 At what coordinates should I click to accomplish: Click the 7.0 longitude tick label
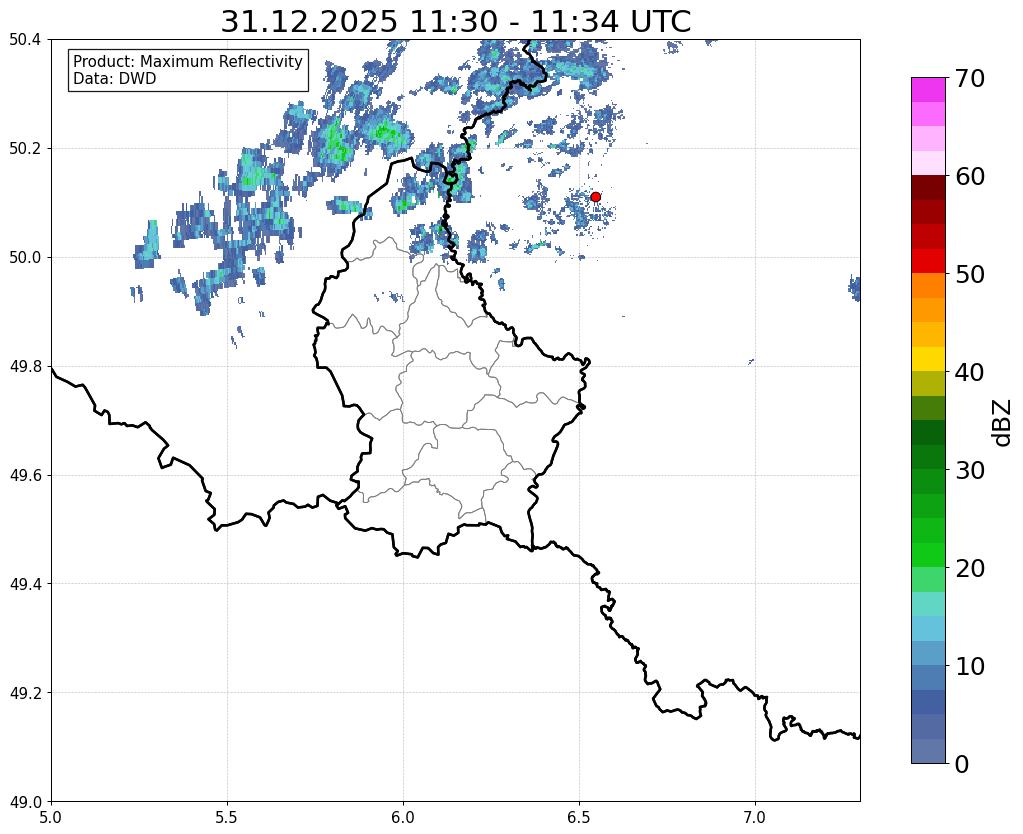(756, 818)
